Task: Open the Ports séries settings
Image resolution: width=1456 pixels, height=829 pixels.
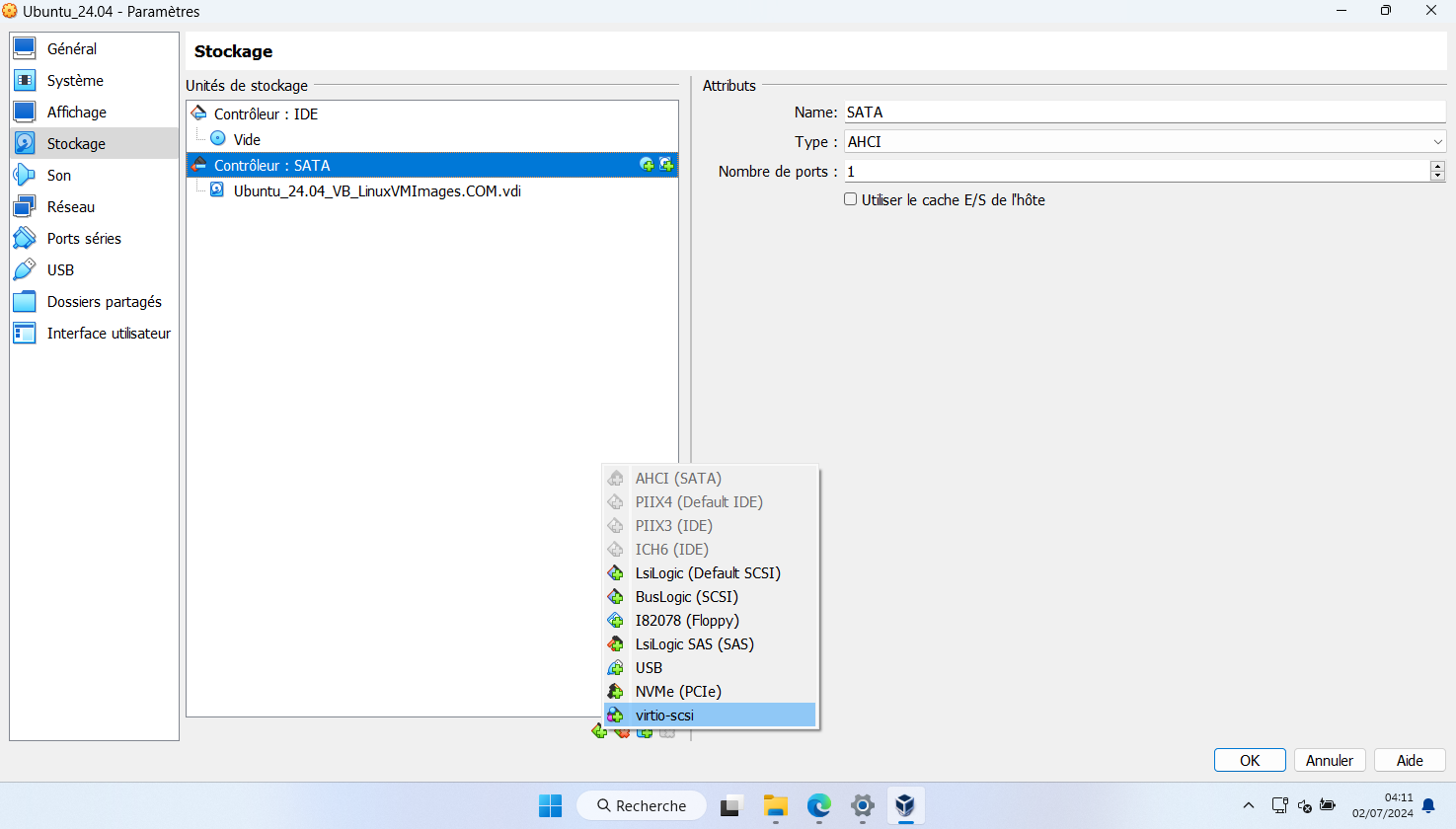Action: point(95,238)
